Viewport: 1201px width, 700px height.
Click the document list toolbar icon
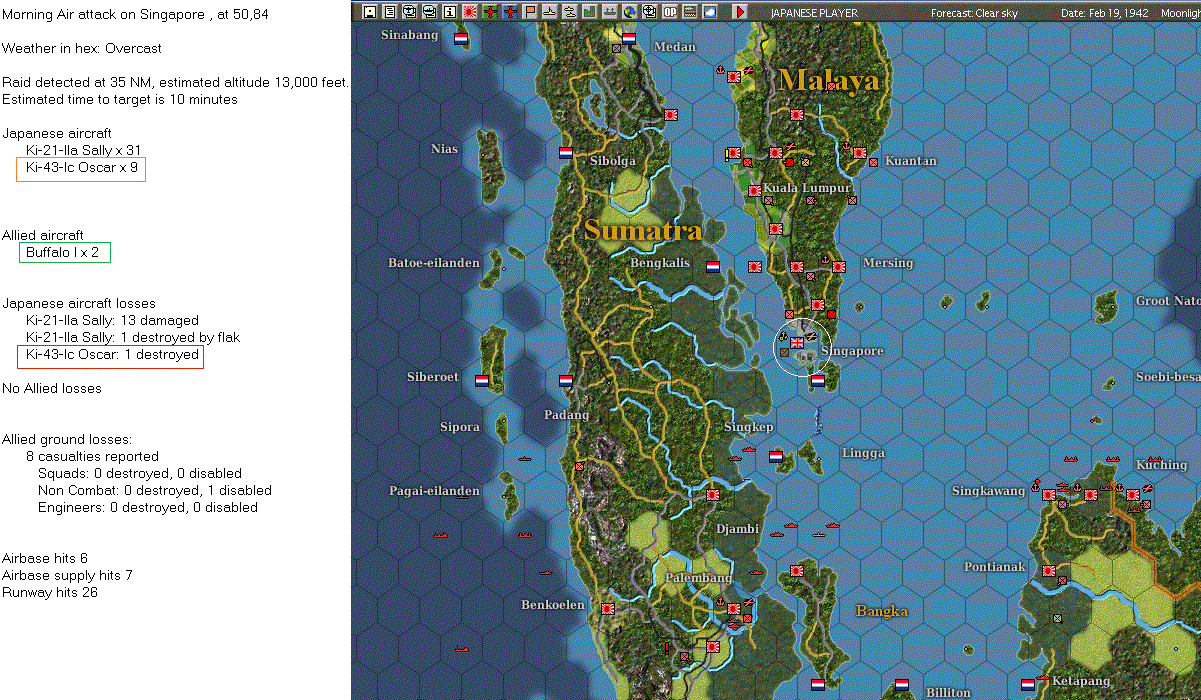pyautogui.click(x=389, y=12)
